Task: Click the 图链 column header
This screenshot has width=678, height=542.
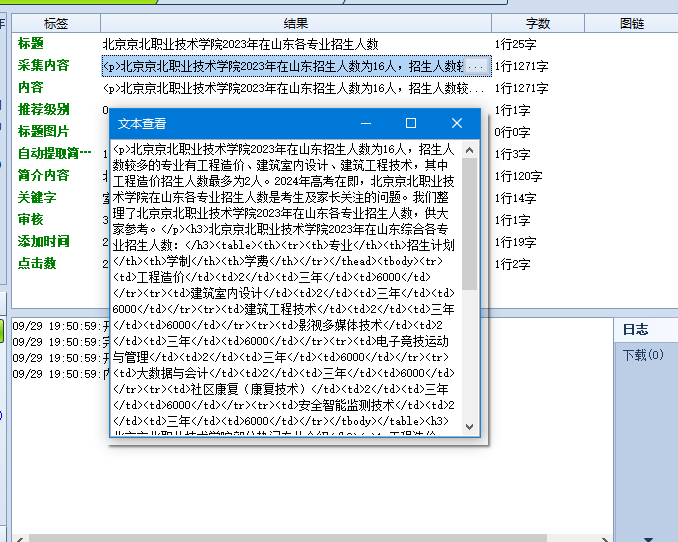Action: pyautogui.click(x=632, y=23)
